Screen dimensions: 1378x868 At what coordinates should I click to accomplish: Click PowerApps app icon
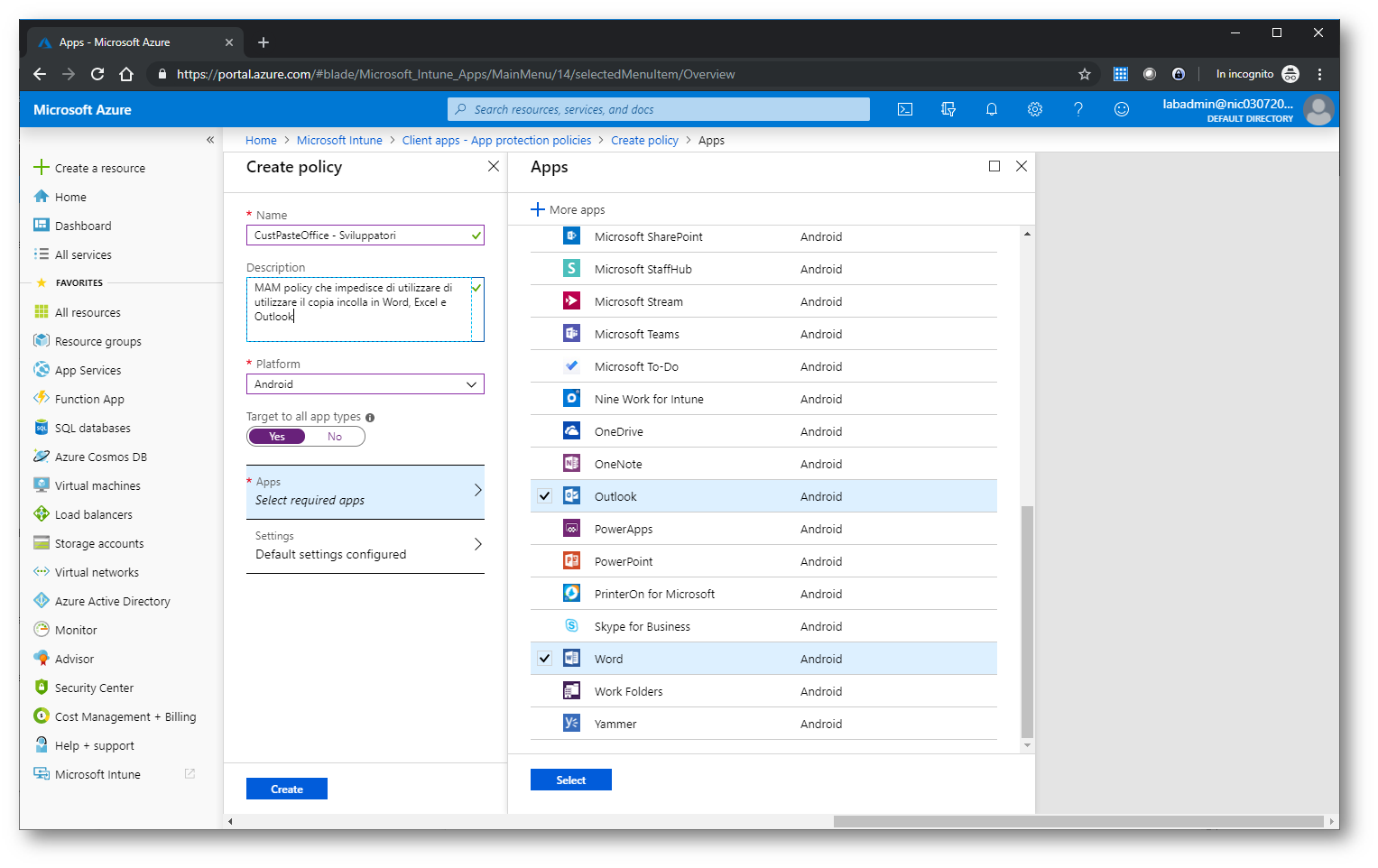pyautogui.click(x=571, y=529)
